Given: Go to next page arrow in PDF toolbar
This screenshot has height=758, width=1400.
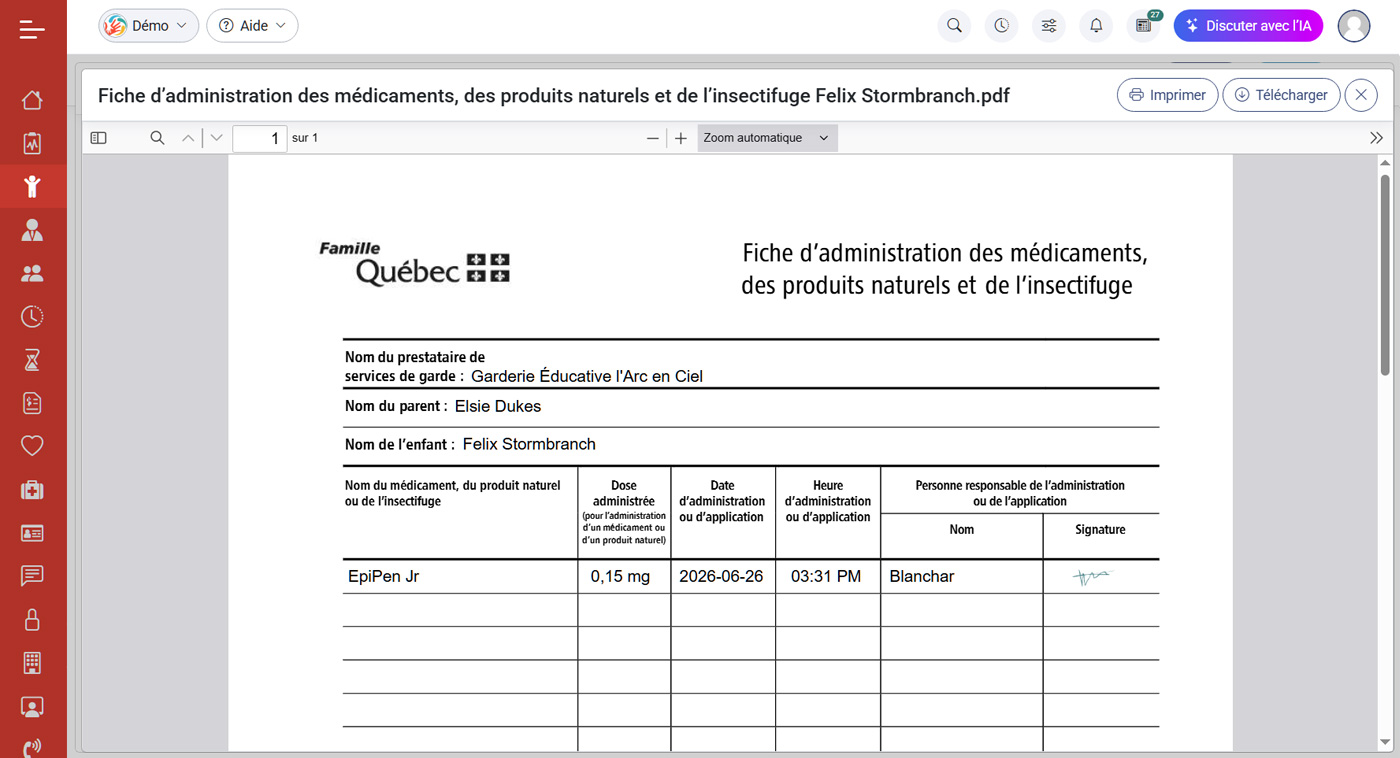Looking at the screenshot, I should pyautogui.click(x=216, y=138).
